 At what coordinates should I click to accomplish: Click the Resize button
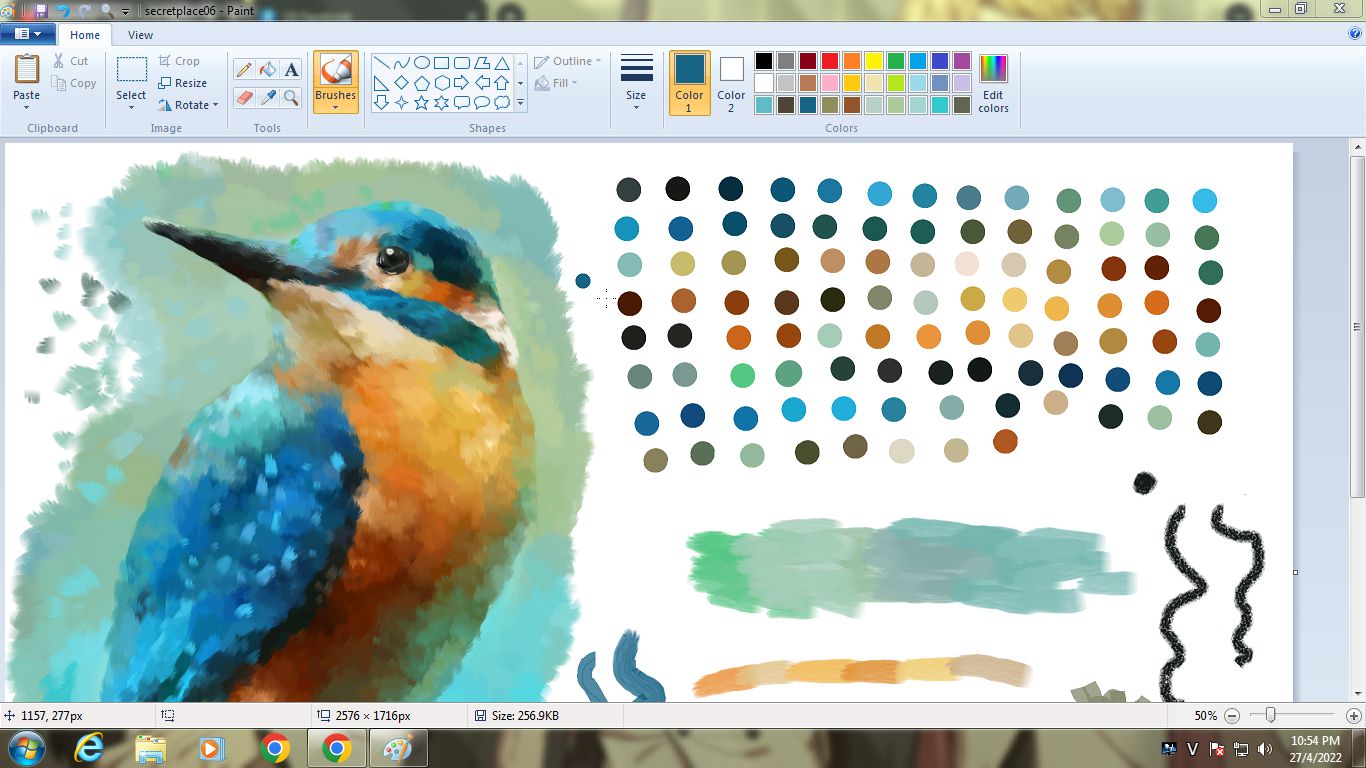point(183,83)
